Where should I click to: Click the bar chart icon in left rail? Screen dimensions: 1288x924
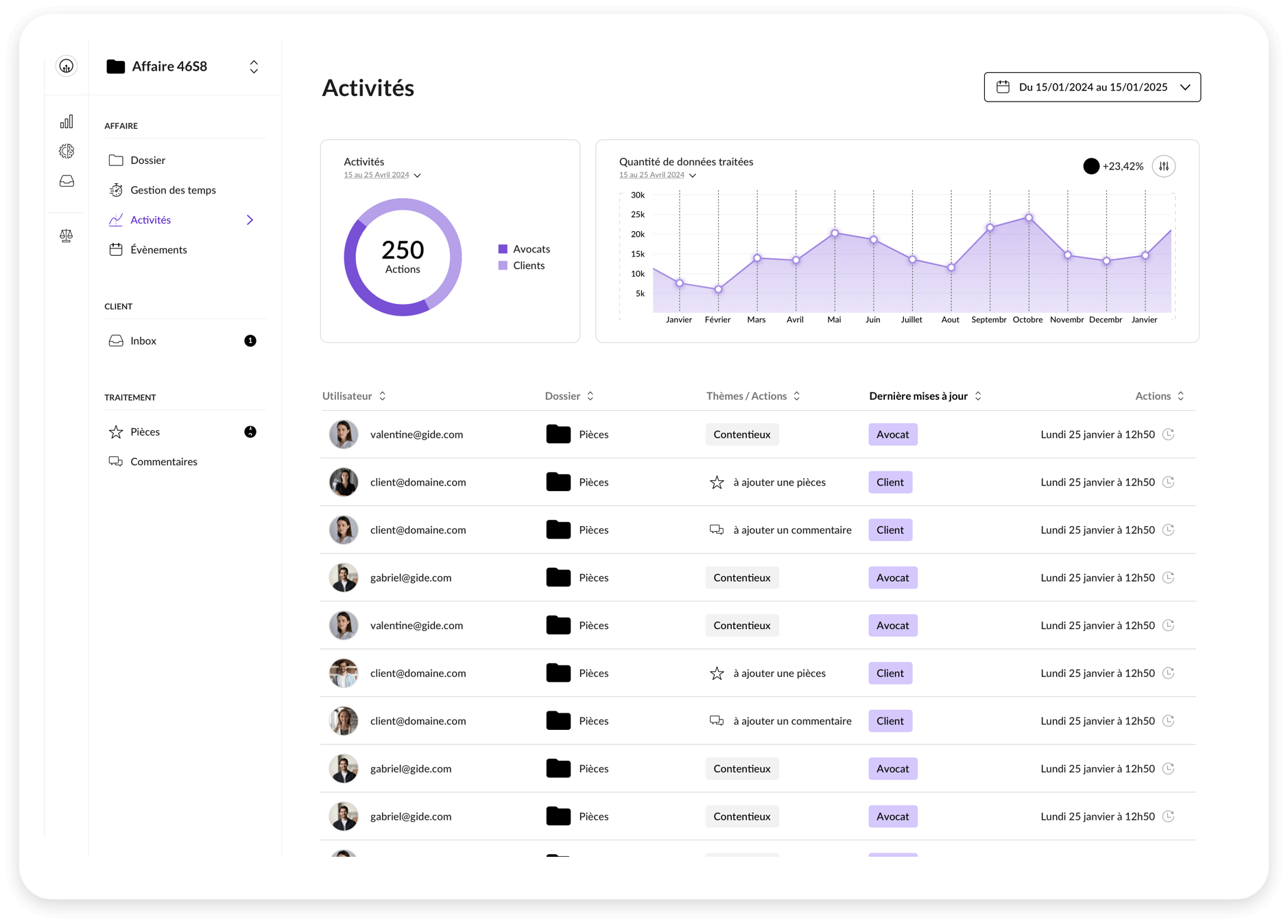click(67, 122)
